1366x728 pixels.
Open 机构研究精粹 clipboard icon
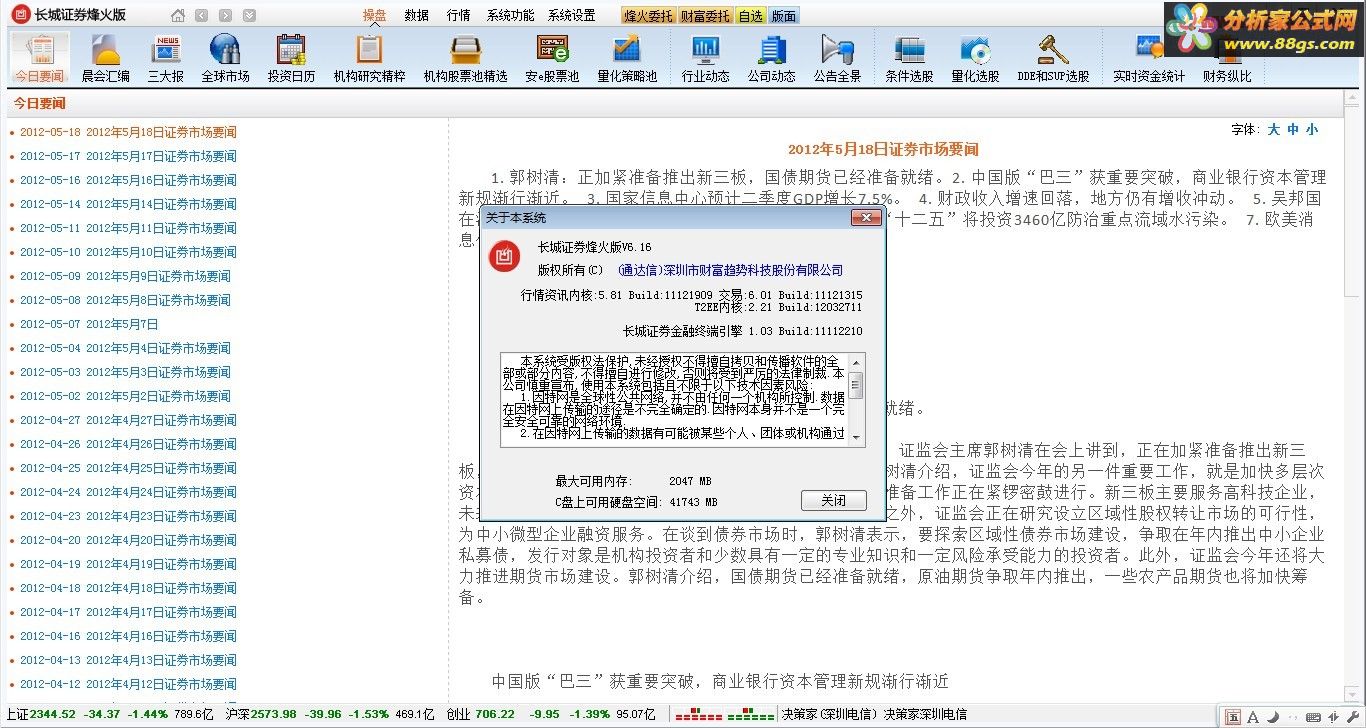[x=369, y=58]
